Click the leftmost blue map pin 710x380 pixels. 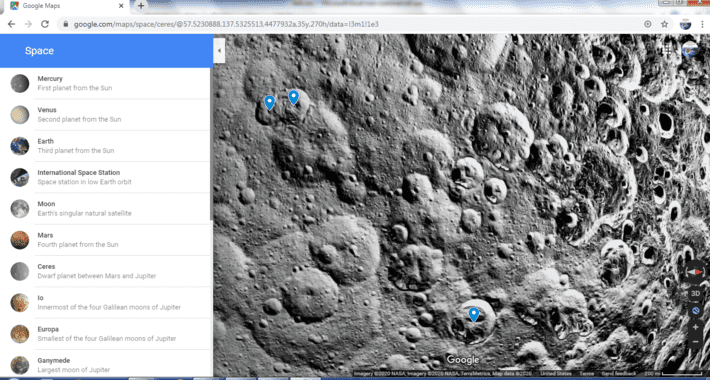tap(269, 103)
